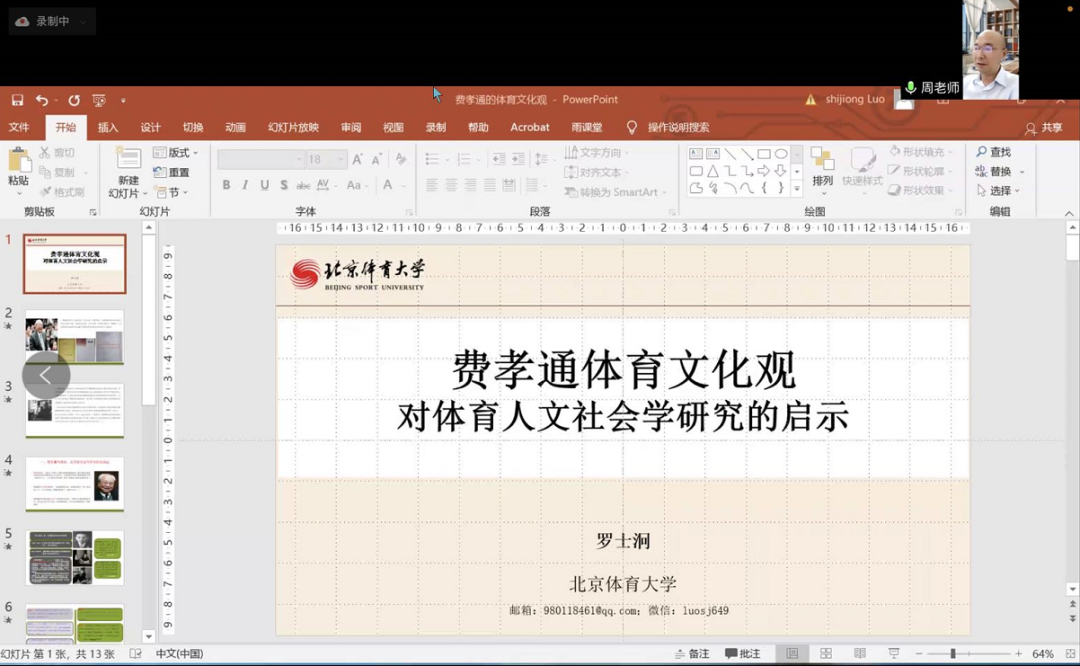Expand the Layout (版式) dropdown
Screen dimensions: 1080x666
[x=176, y=153]
